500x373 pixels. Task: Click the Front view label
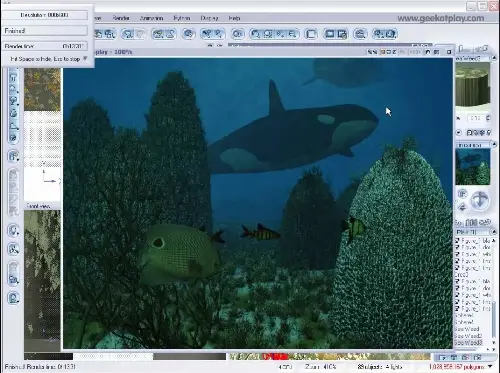pos(38,206)
